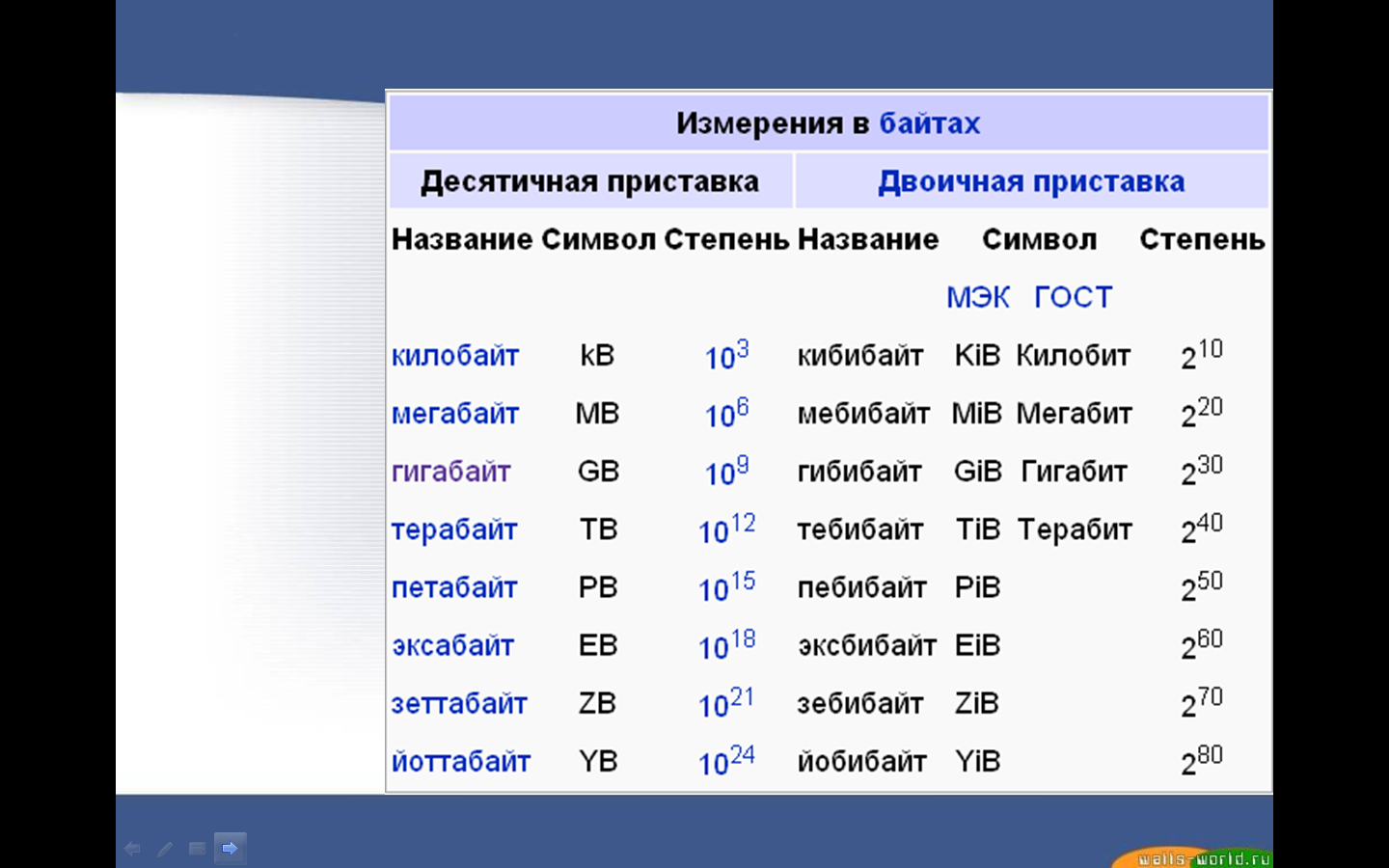Select the KiB symbol cell

coord(978,356)
